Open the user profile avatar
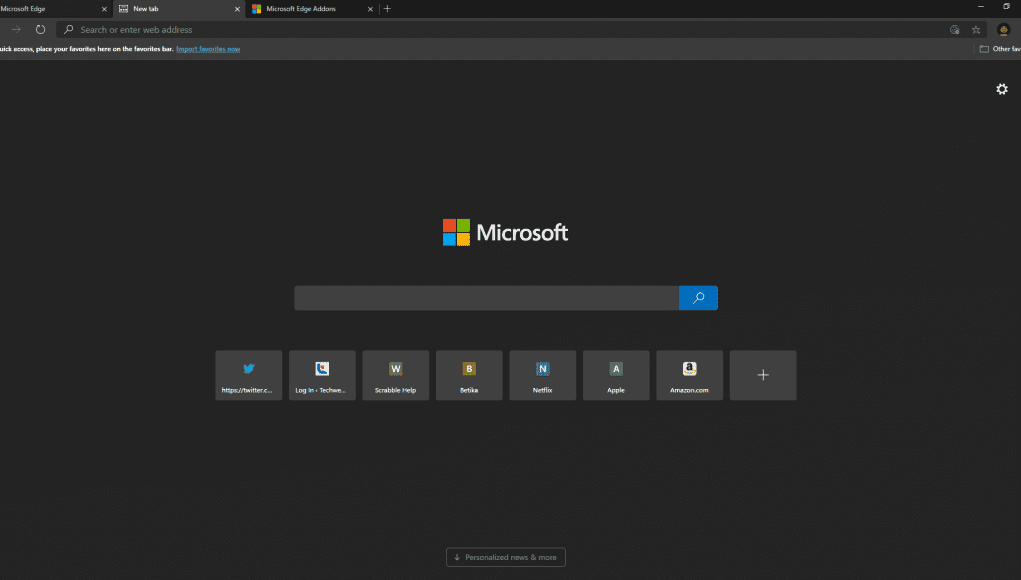This screenshot has height=580, width=1021. (1003, 29)
